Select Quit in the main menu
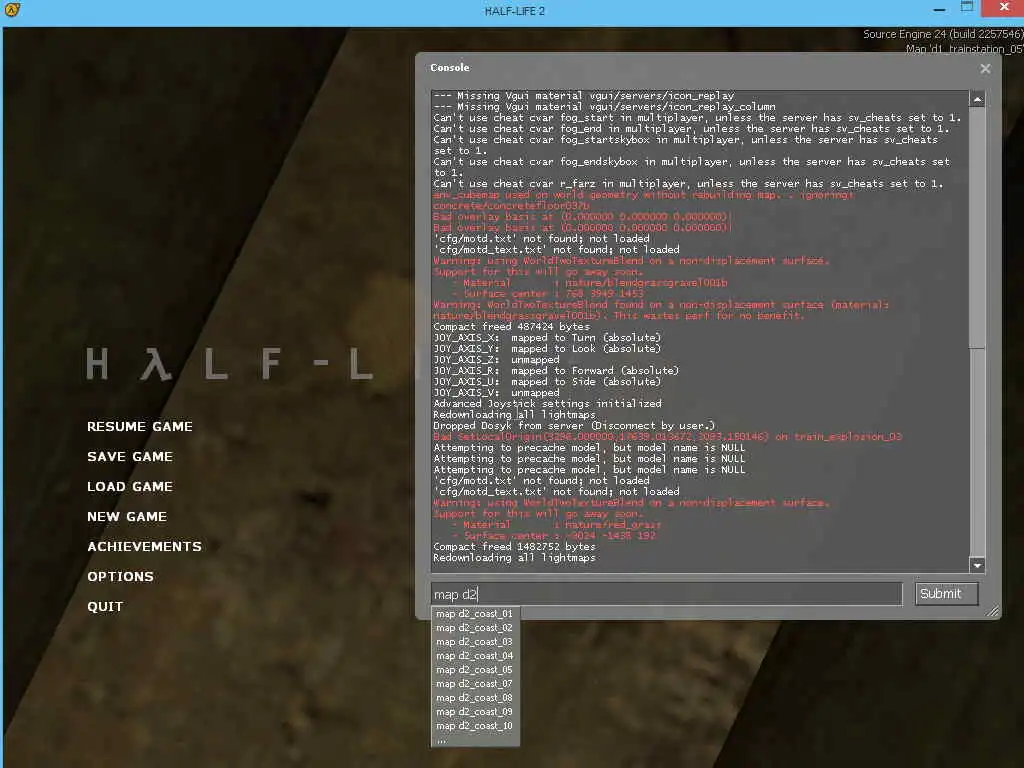This screenshot has width=1024, height=768. point(104,607)
